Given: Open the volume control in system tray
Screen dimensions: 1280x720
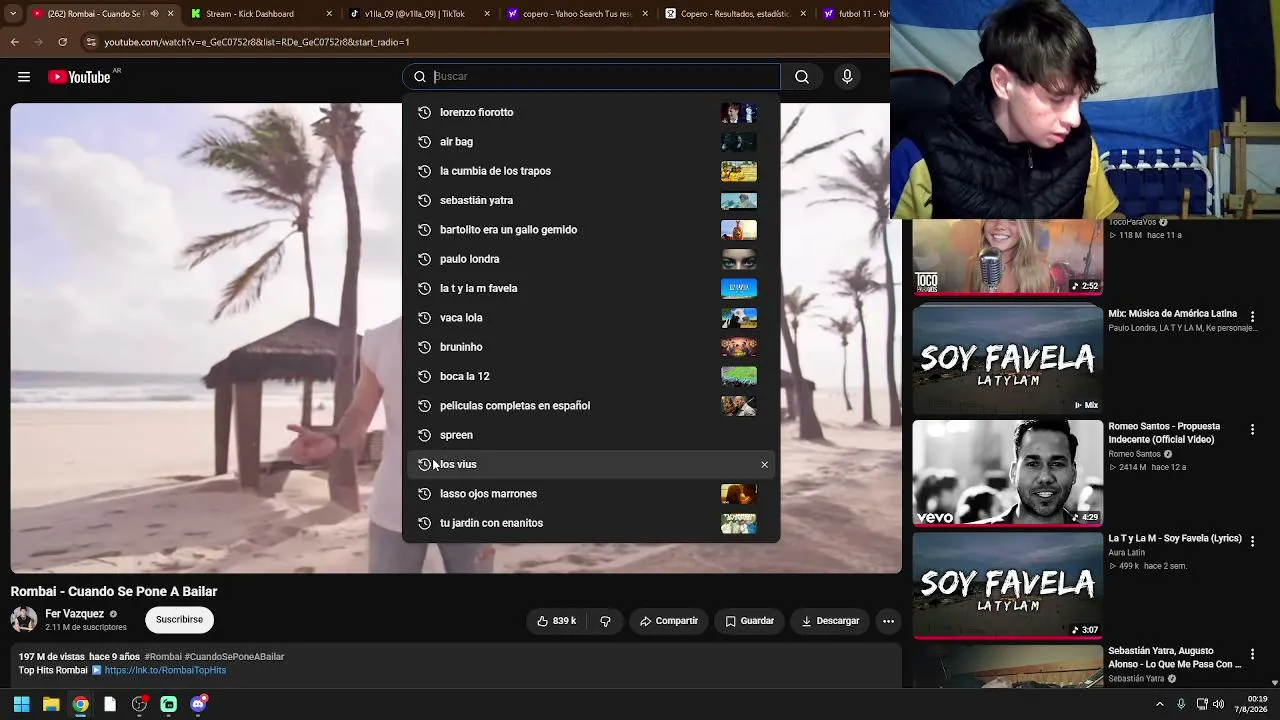Looking at the screenshot, I should pyautogui.click(x=1221, y=704).
